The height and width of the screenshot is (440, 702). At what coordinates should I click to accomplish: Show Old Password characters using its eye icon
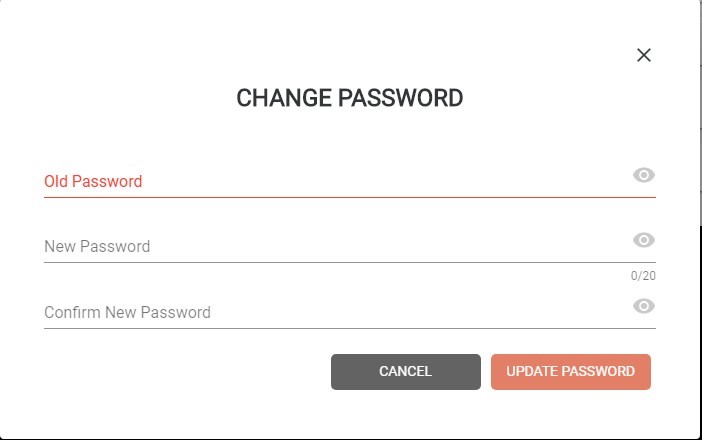click(x=644, y=175)
